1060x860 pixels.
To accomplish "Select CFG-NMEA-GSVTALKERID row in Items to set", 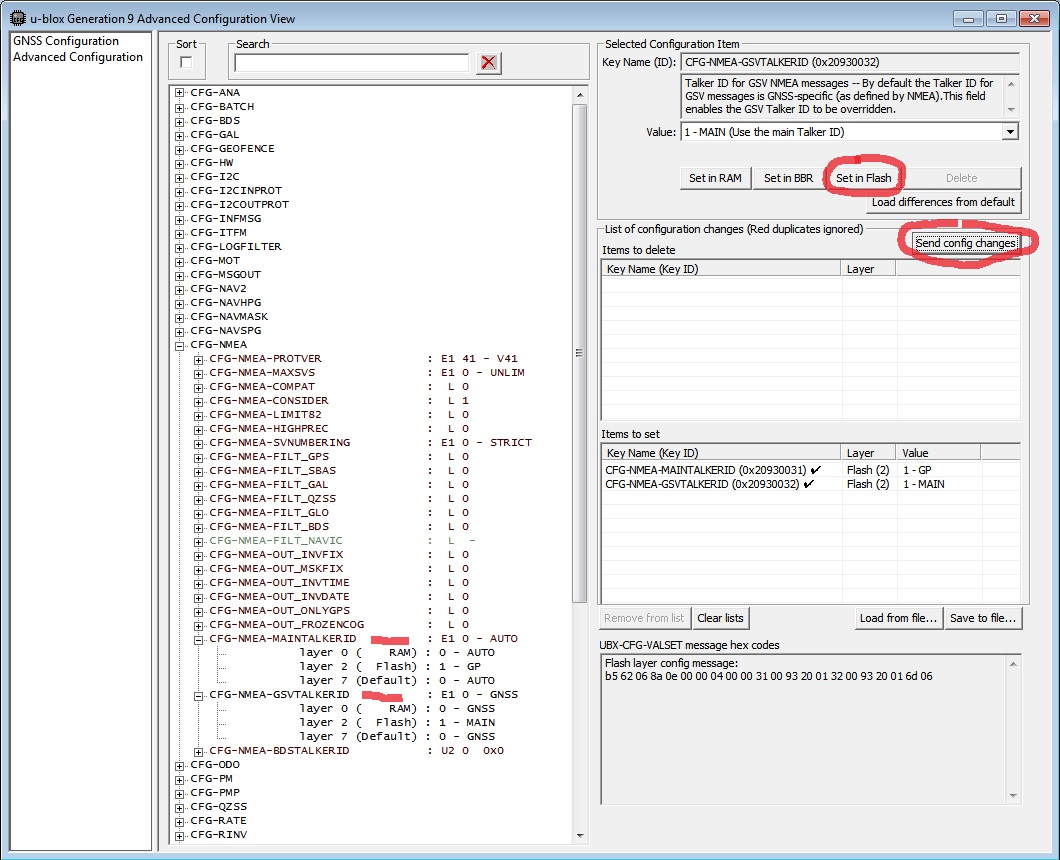I will [x=706, y=484].
